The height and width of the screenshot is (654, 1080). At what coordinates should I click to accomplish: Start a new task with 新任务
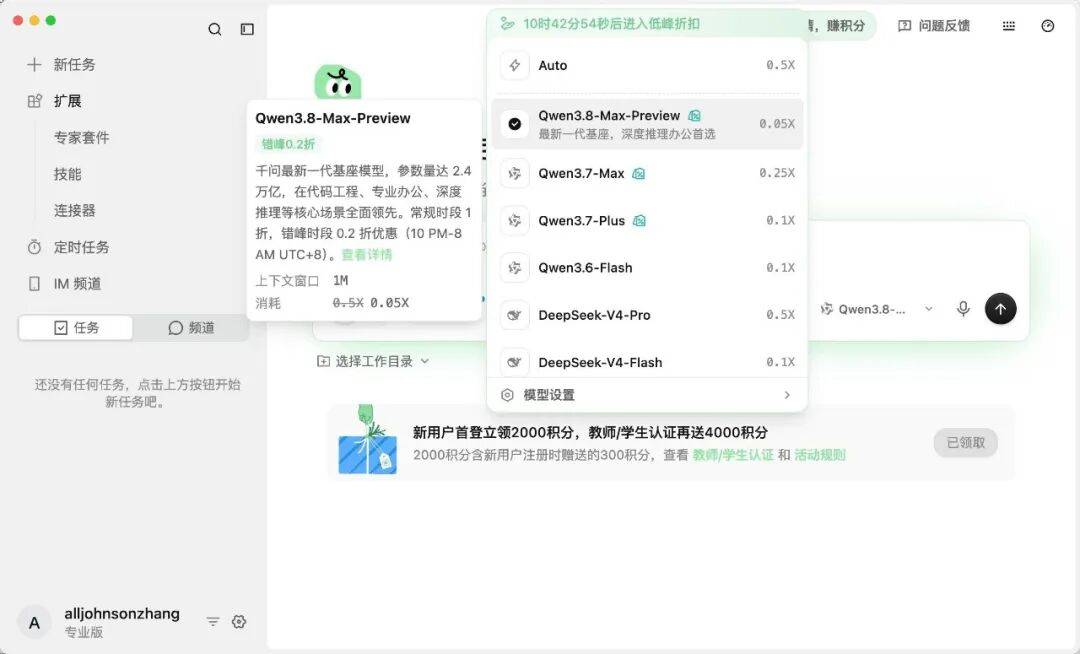(61, 65)
